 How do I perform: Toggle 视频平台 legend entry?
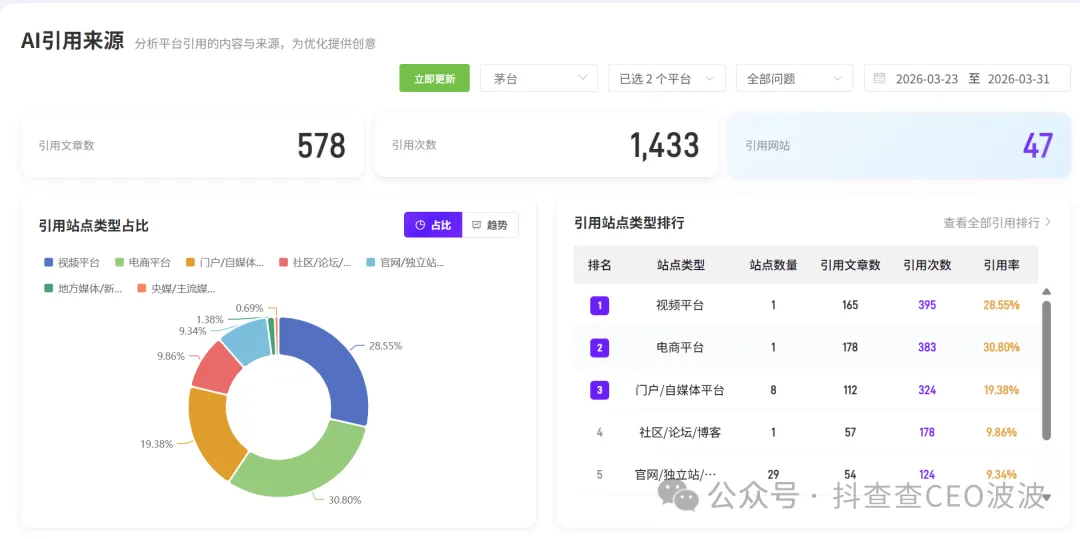(72, 262)
